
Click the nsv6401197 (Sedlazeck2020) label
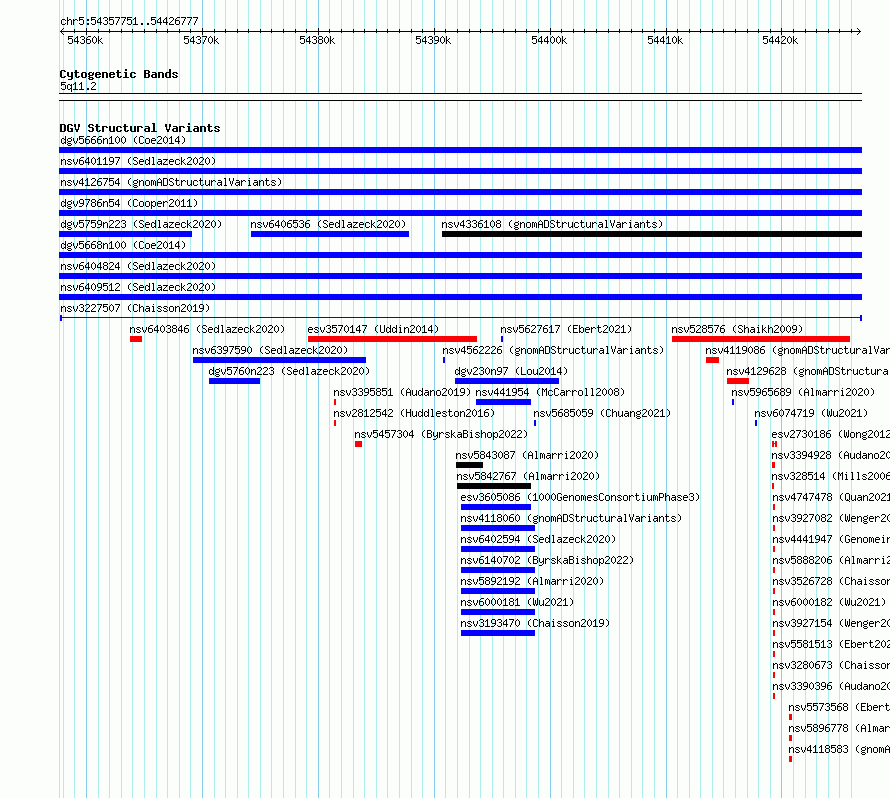pyautogui.click(x=138, y=161)
